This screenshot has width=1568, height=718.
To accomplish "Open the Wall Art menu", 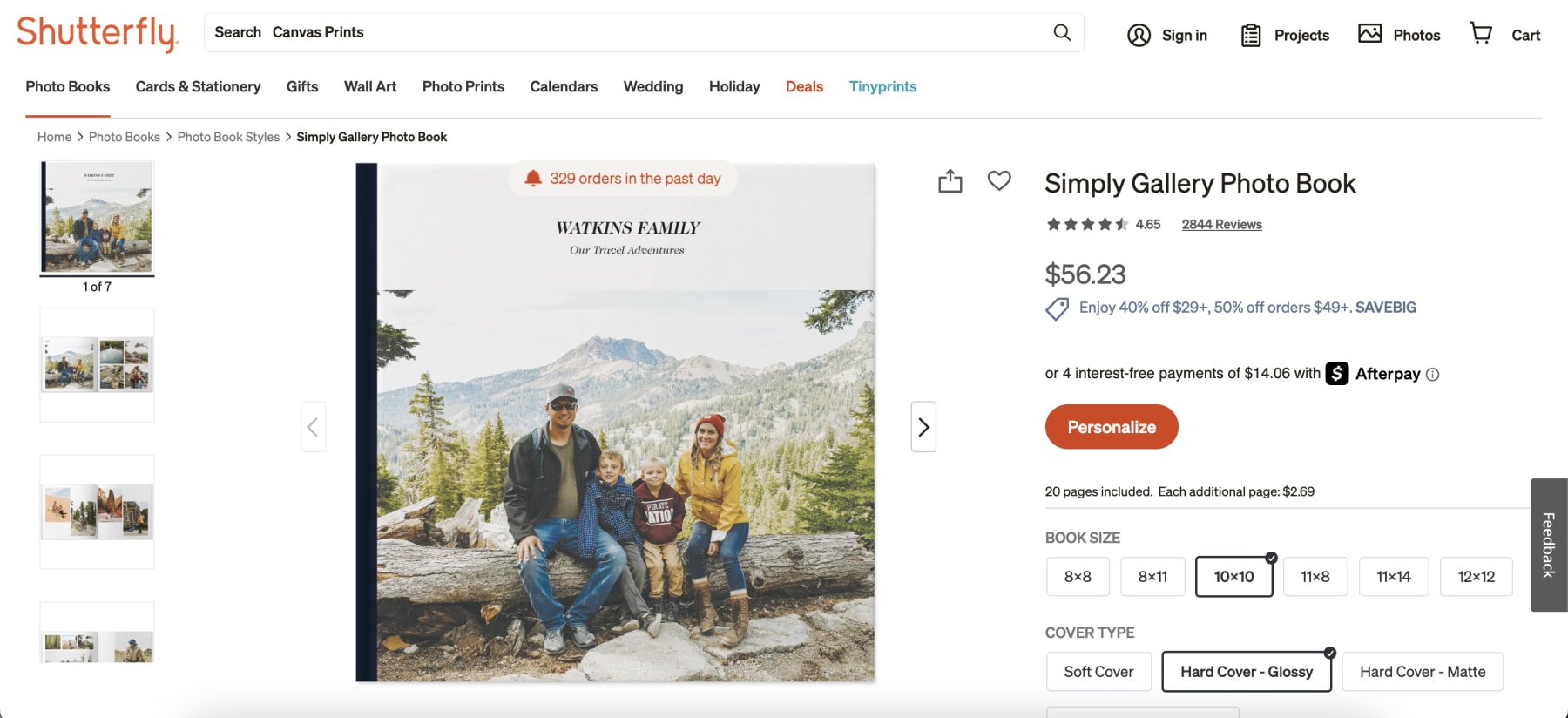I will [370, 87].
